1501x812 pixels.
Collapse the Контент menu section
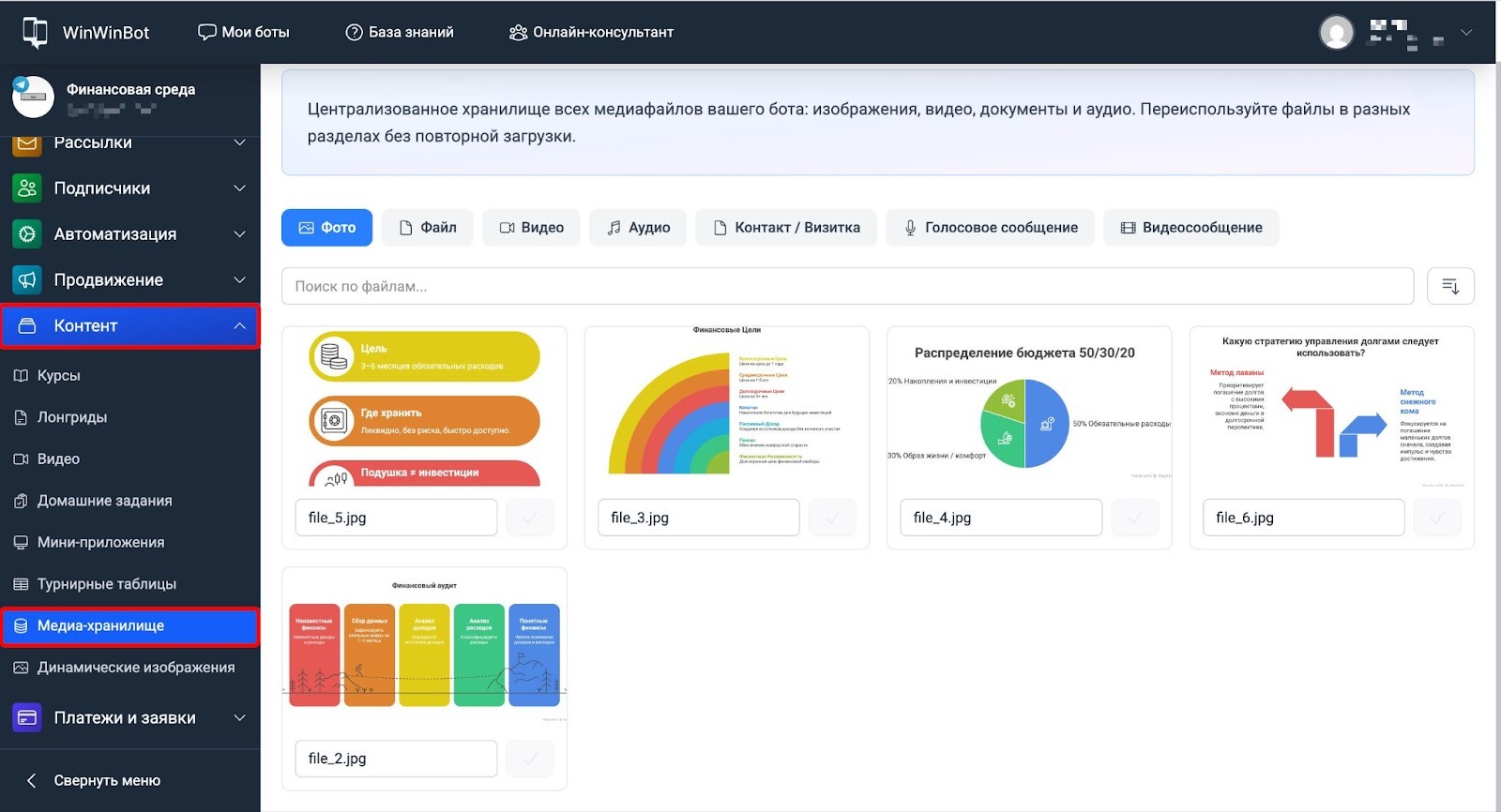(x=239, y=326)
